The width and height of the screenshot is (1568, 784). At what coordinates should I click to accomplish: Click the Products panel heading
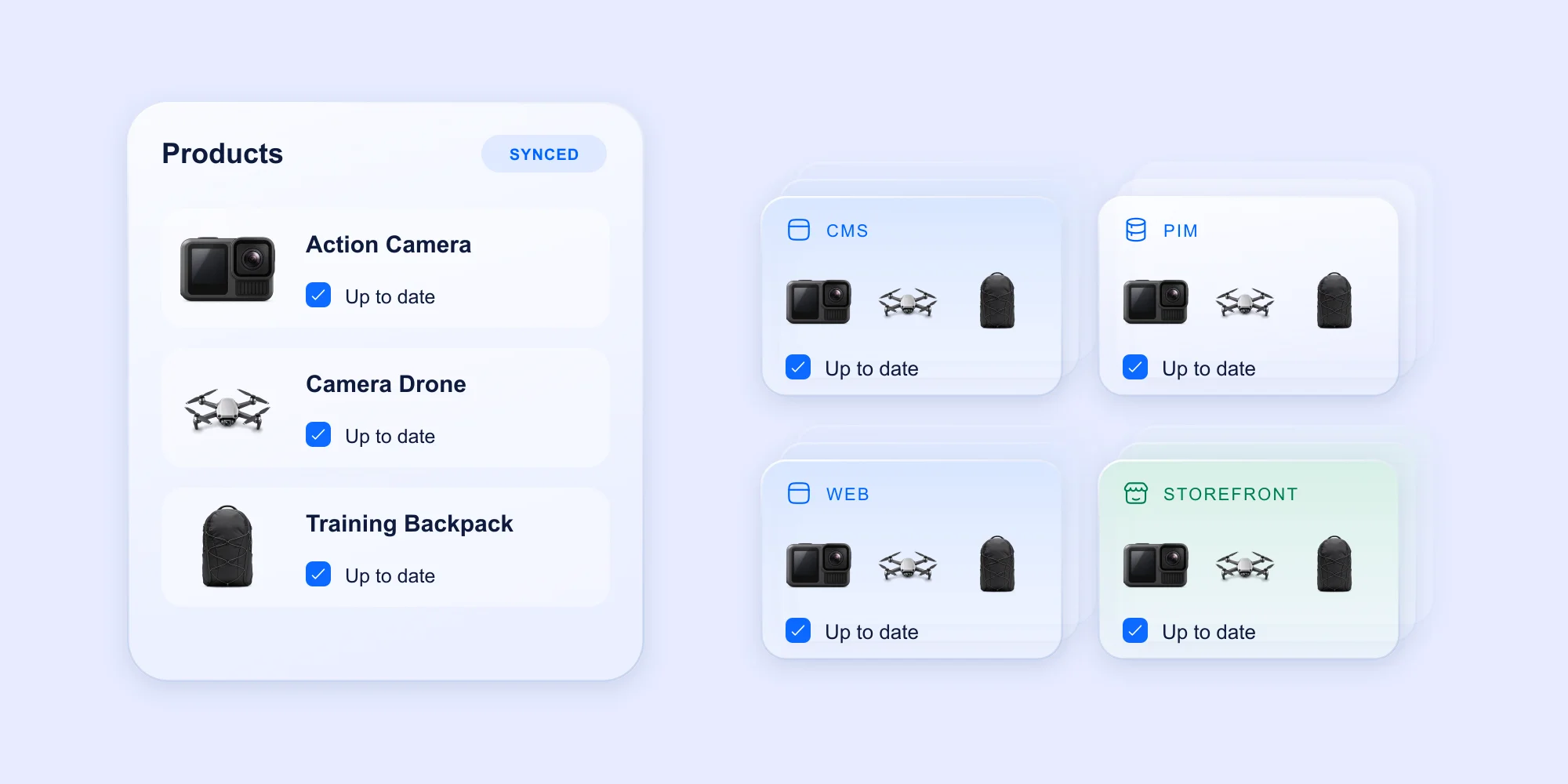(x=223, y=154)
